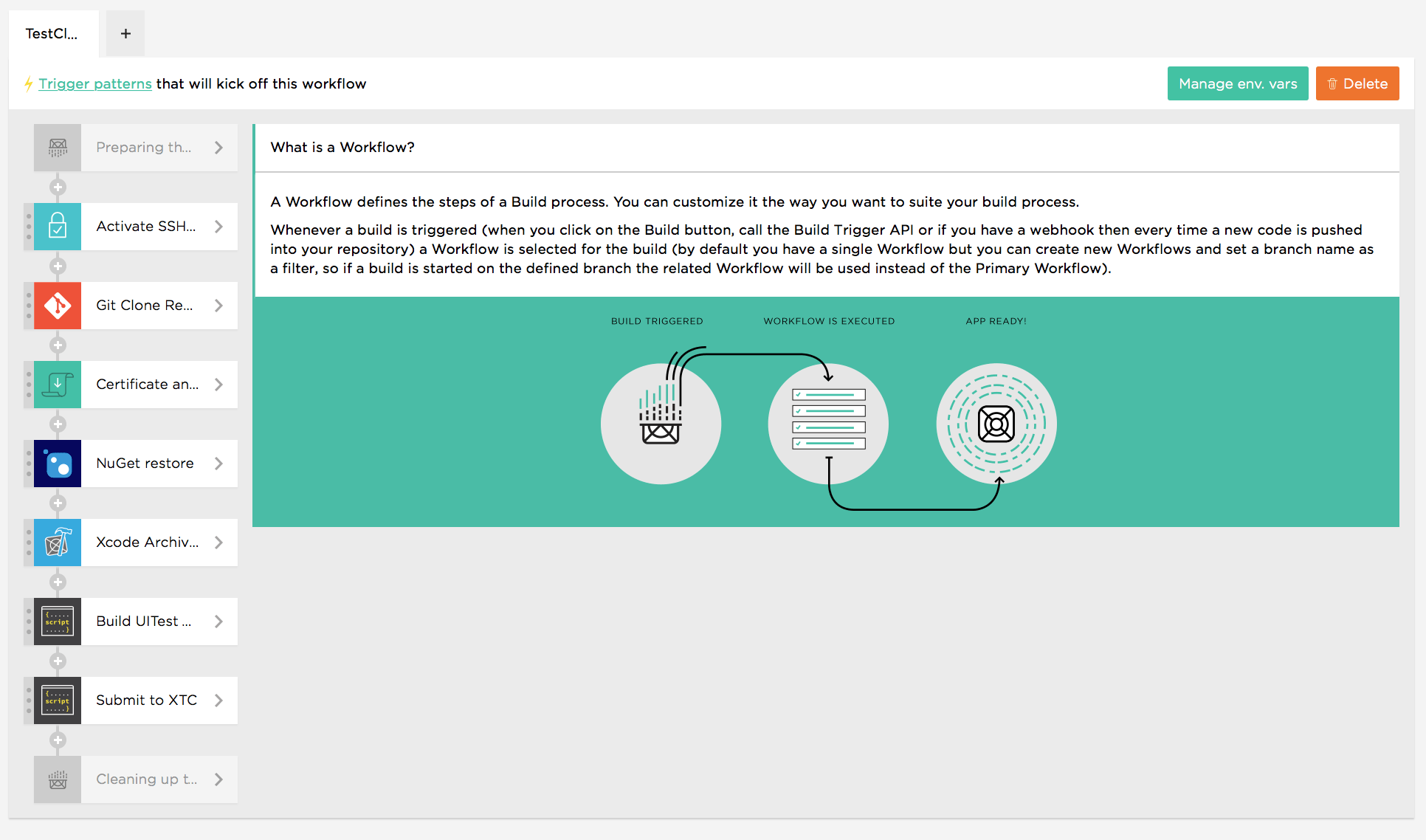The width and height of the screenshot is (1426, 840).
Task: Switch to the TestCl... workflow tab
Action: [x=52, y=34]
